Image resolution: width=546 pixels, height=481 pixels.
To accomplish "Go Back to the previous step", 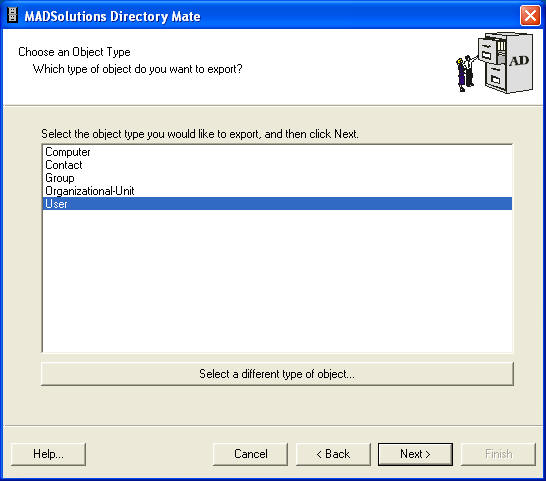I will point(333,454).
